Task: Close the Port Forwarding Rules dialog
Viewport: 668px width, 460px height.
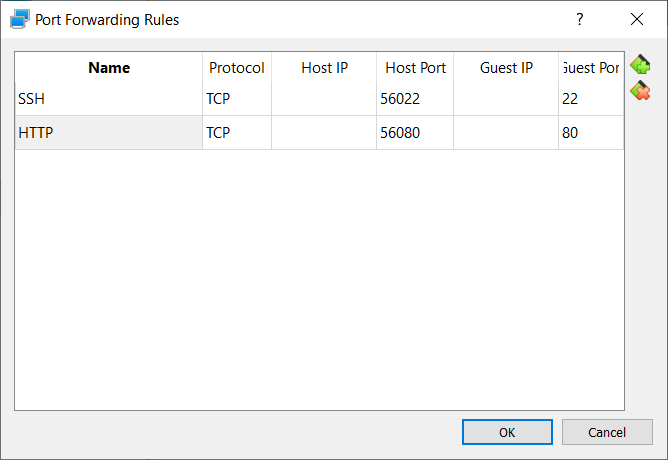Action: (637, 19)
